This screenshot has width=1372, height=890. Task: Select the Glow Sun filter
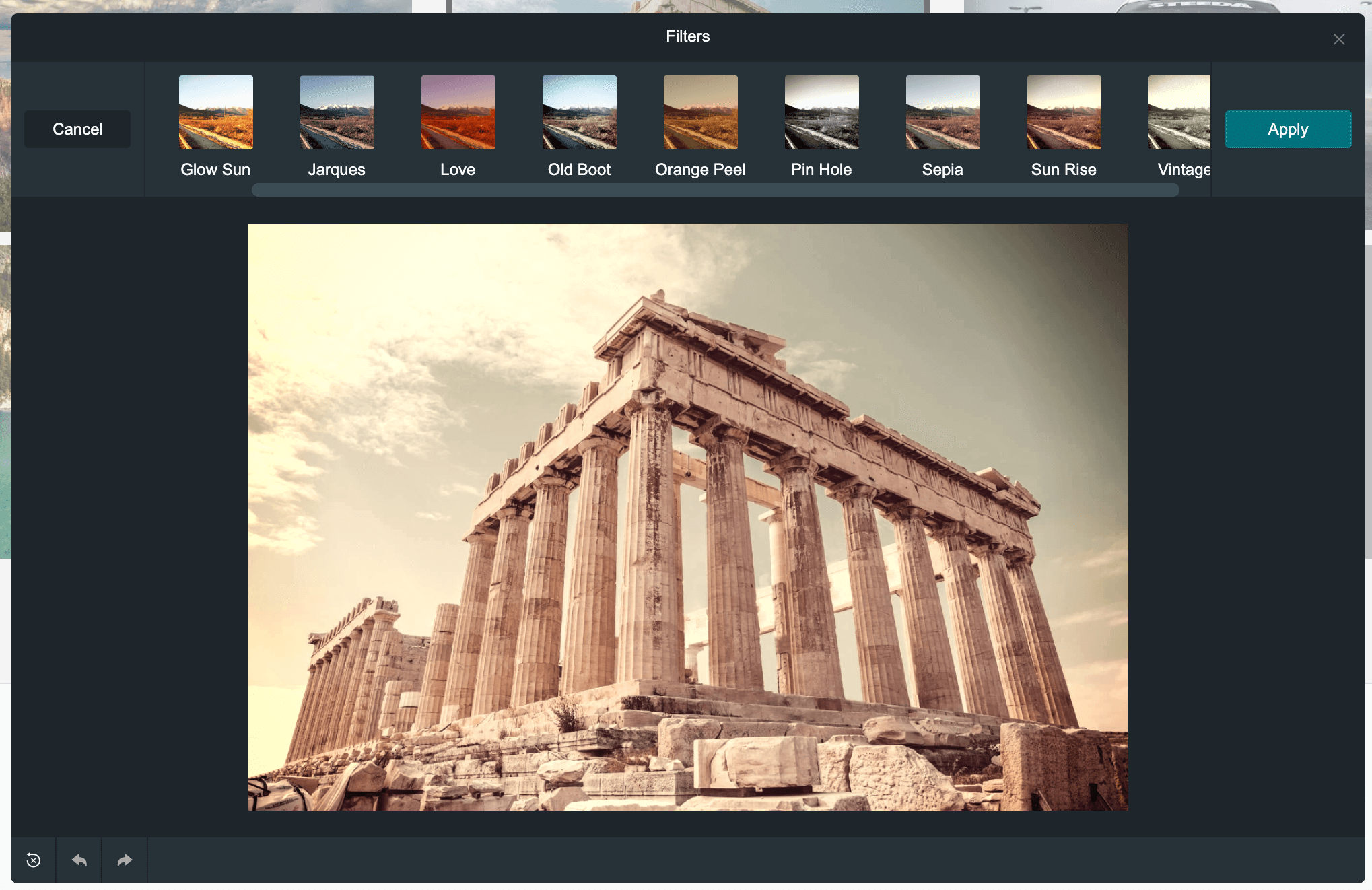click(216, 112)
